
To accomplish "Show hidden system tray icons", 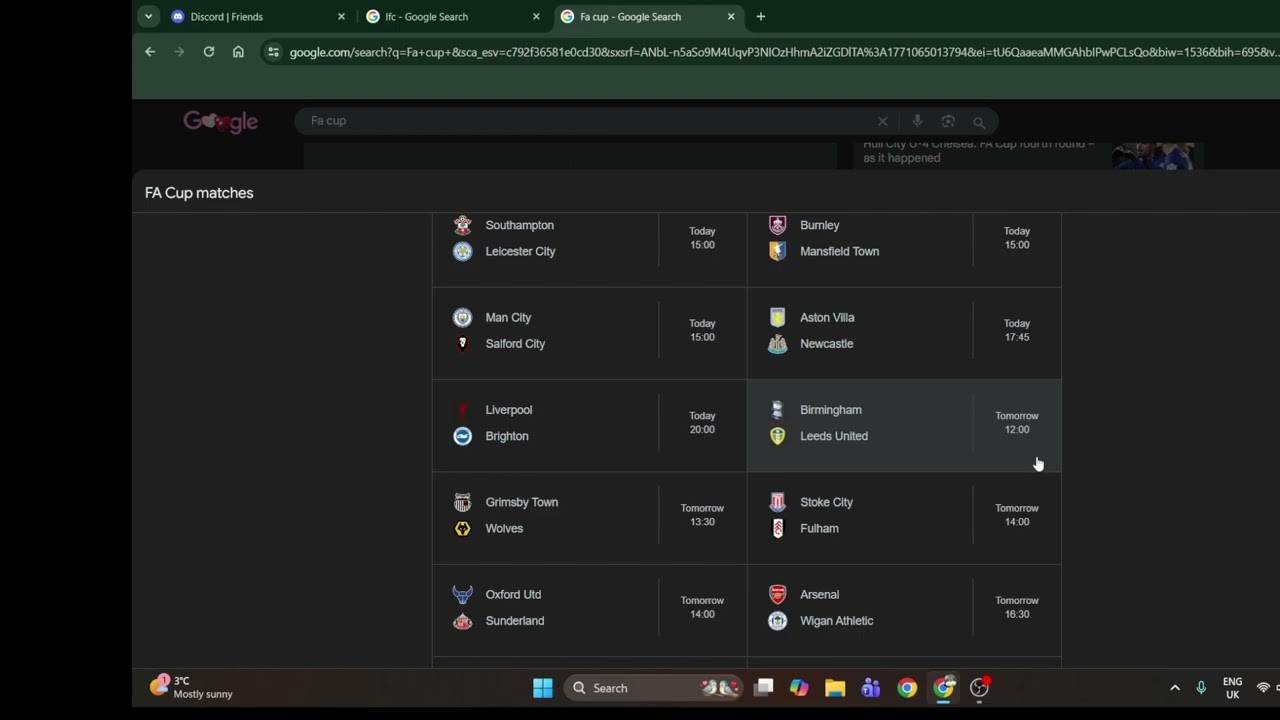I will click(1175, 688).
